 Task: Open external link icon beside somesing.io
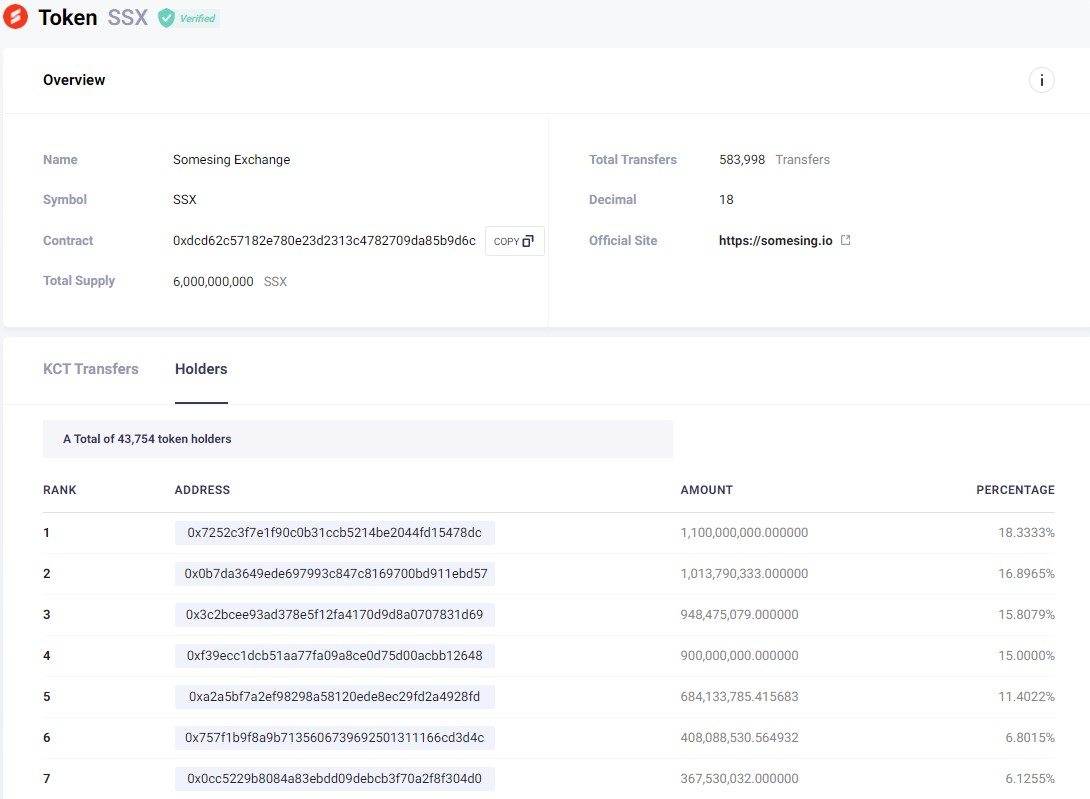coord(845,240)
